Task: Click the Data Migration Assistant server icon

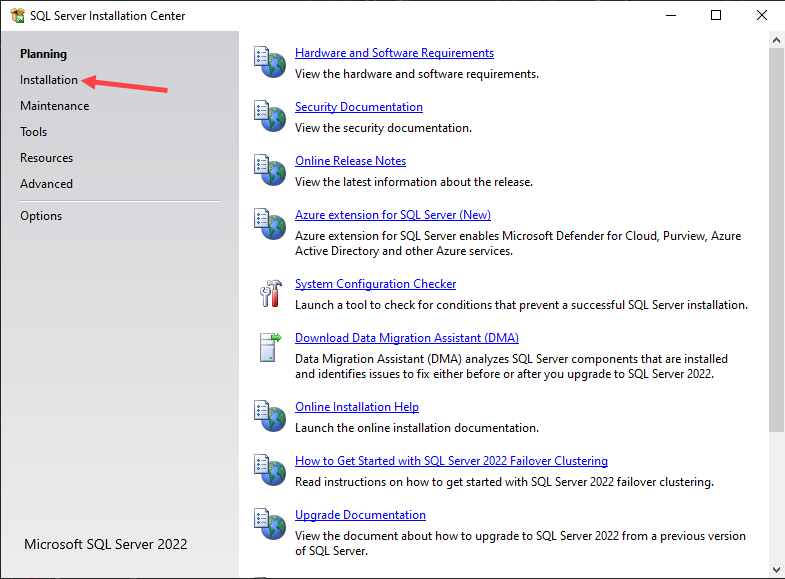Action: pos(270,347)
